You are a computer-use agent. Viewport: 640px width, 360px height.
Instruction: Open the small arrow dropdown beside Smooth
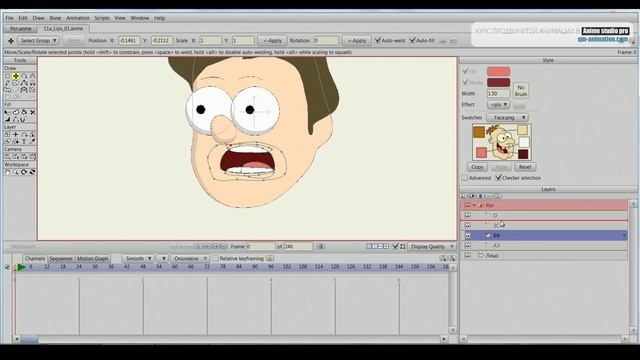tap(163, 258)
